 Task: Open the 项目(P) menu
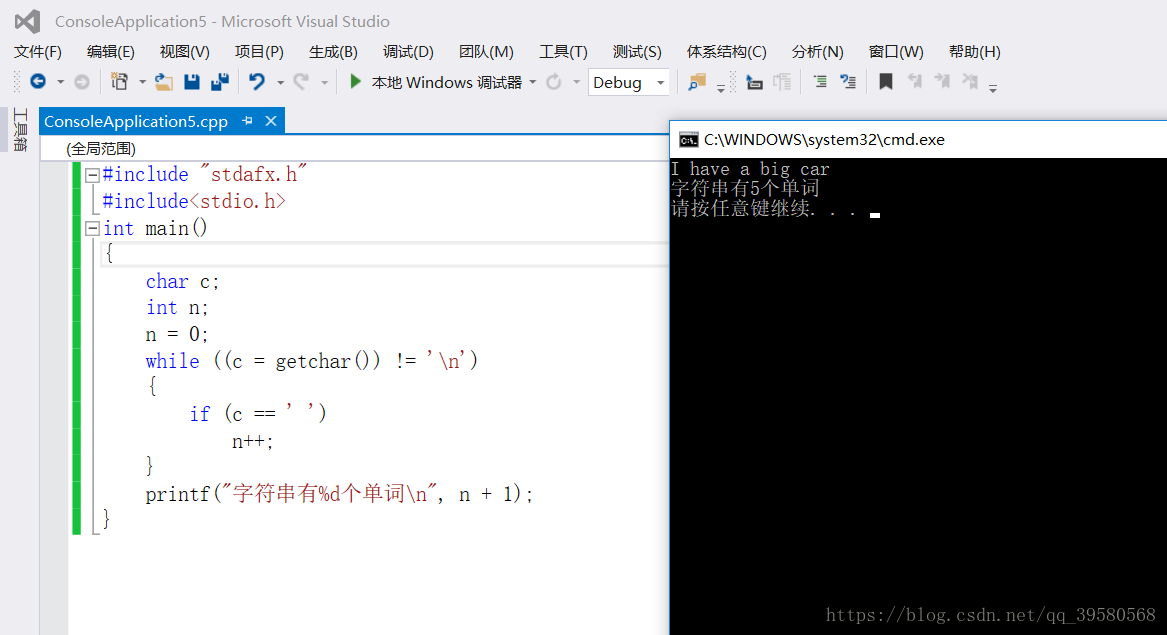(x=259, y=51)
